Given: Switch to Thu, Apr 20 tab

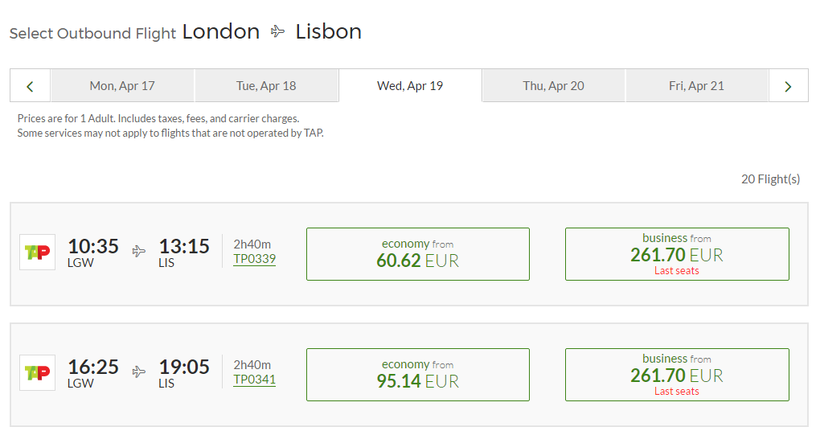Looking at the screenshot, I should coord(553,86).
